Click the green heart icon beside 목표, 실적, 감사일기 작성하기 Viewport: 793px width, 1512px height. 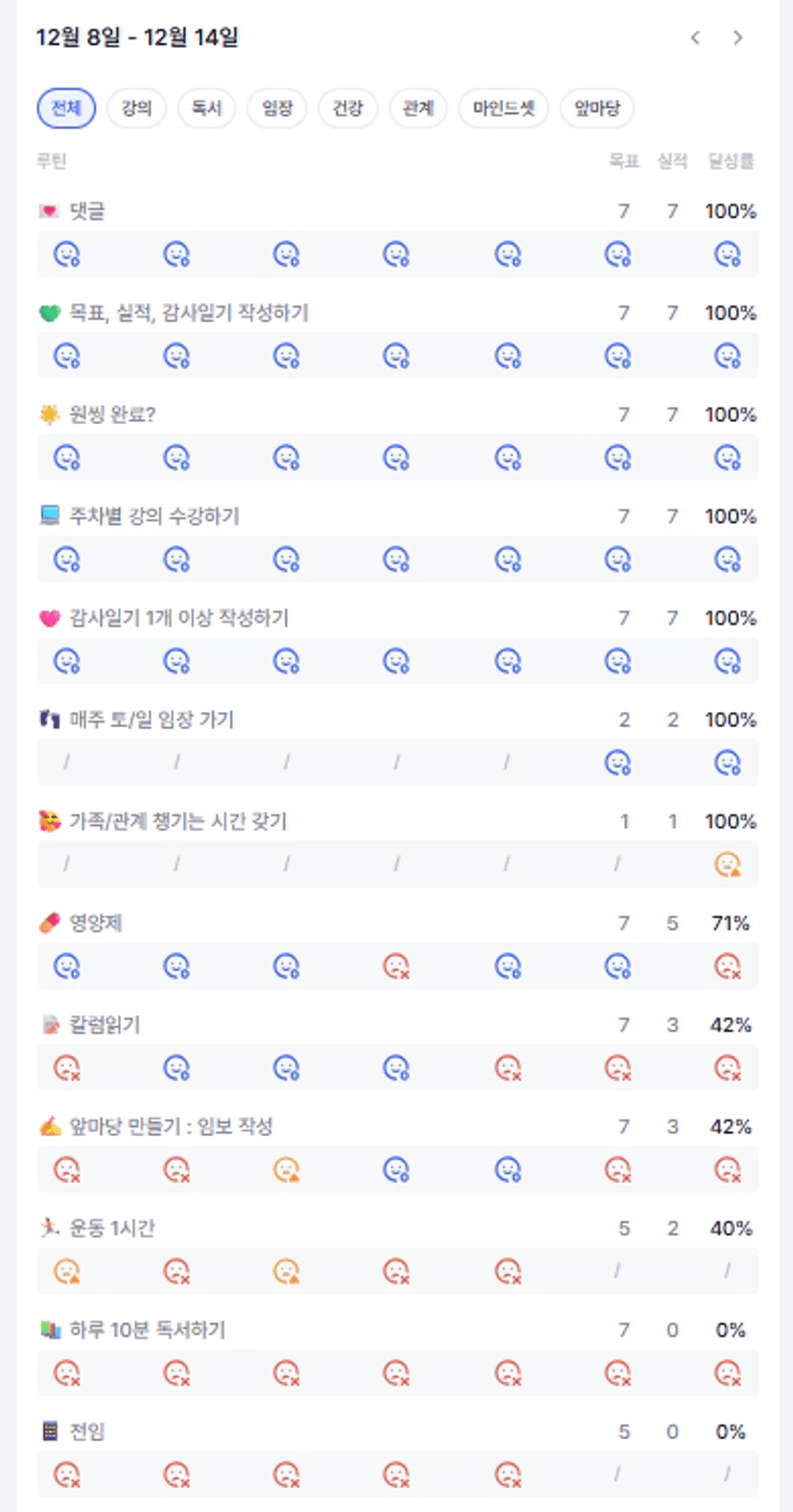coord(50,313)
